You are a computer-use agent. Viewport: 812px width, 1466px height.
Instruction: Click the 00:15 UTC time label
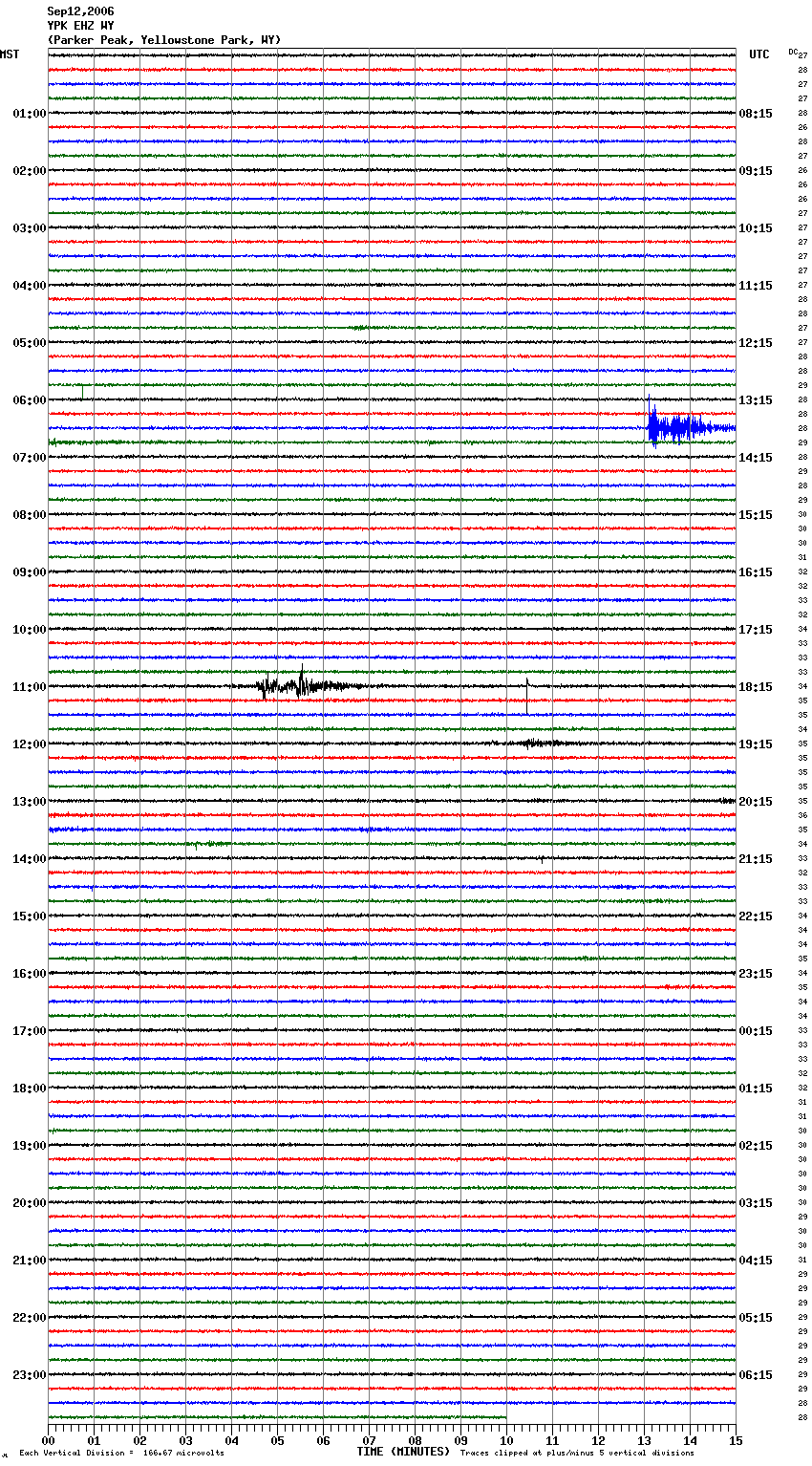pos(756,1031)
